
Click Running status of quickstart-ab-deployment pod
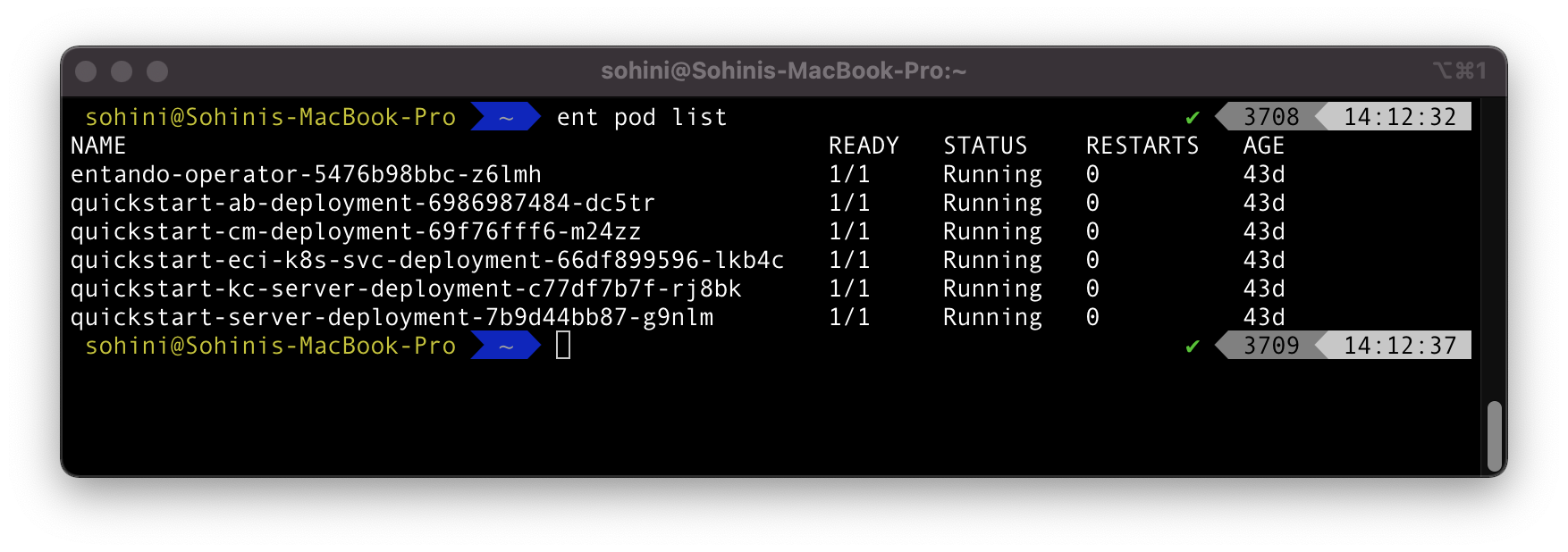coord(992,203)
